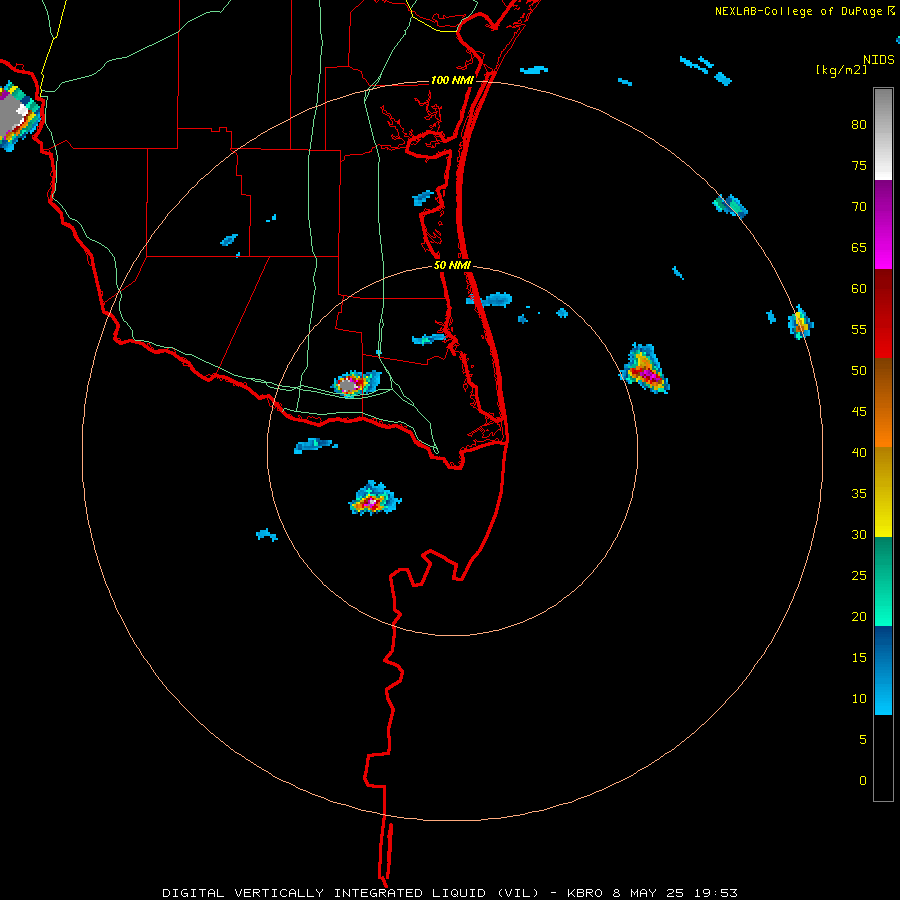Pick the magenta-purple segment of color scale

pyautogui.click(x=883, y=224)
